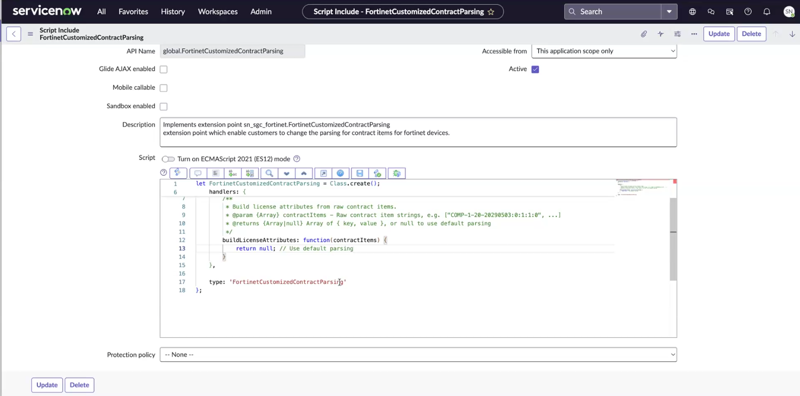
Task: Click the bottom Update button
Action: pos(47,385)
